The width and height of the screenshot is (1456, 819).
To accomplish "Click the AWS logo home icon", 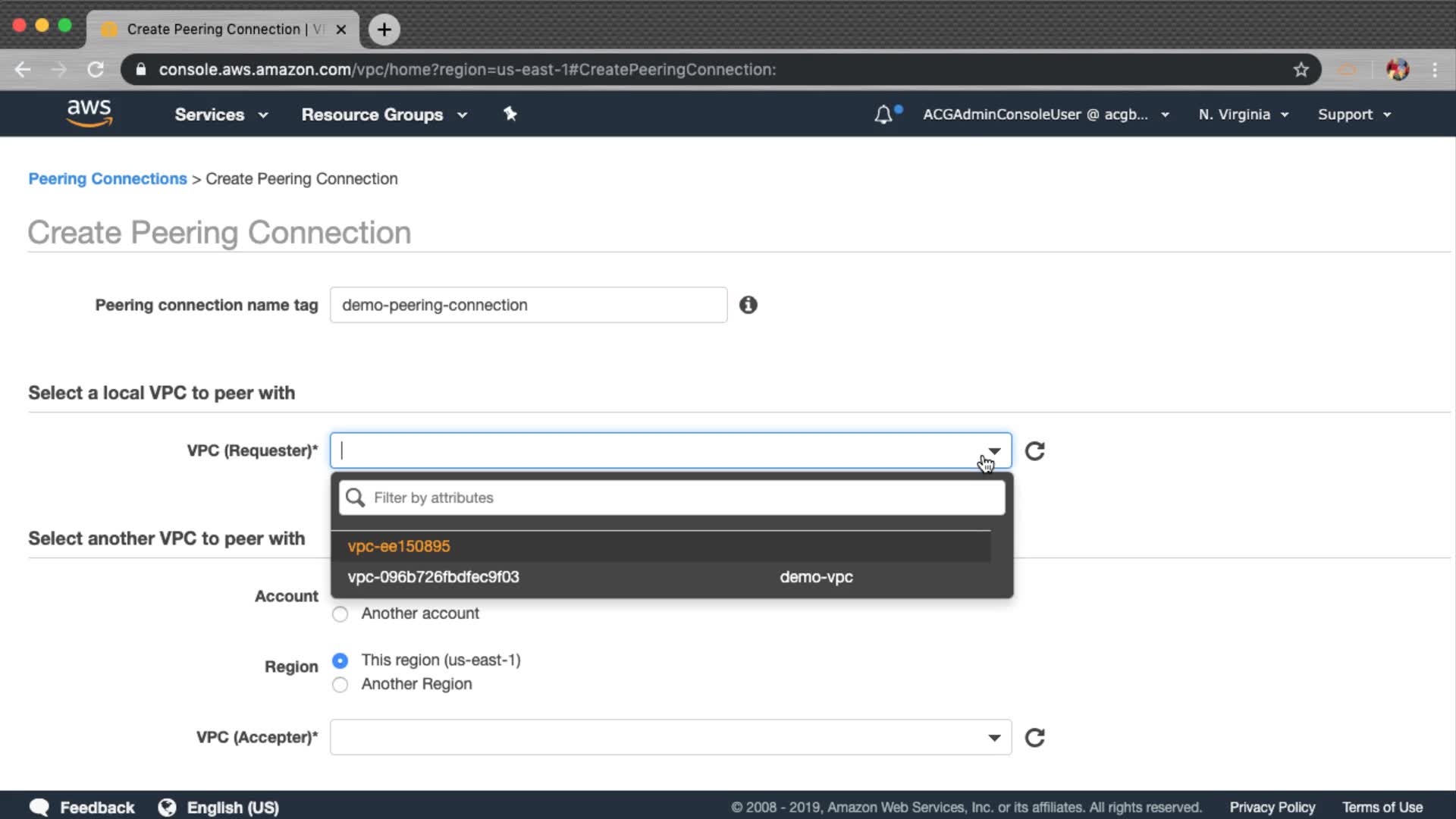I will coord(89,114).
